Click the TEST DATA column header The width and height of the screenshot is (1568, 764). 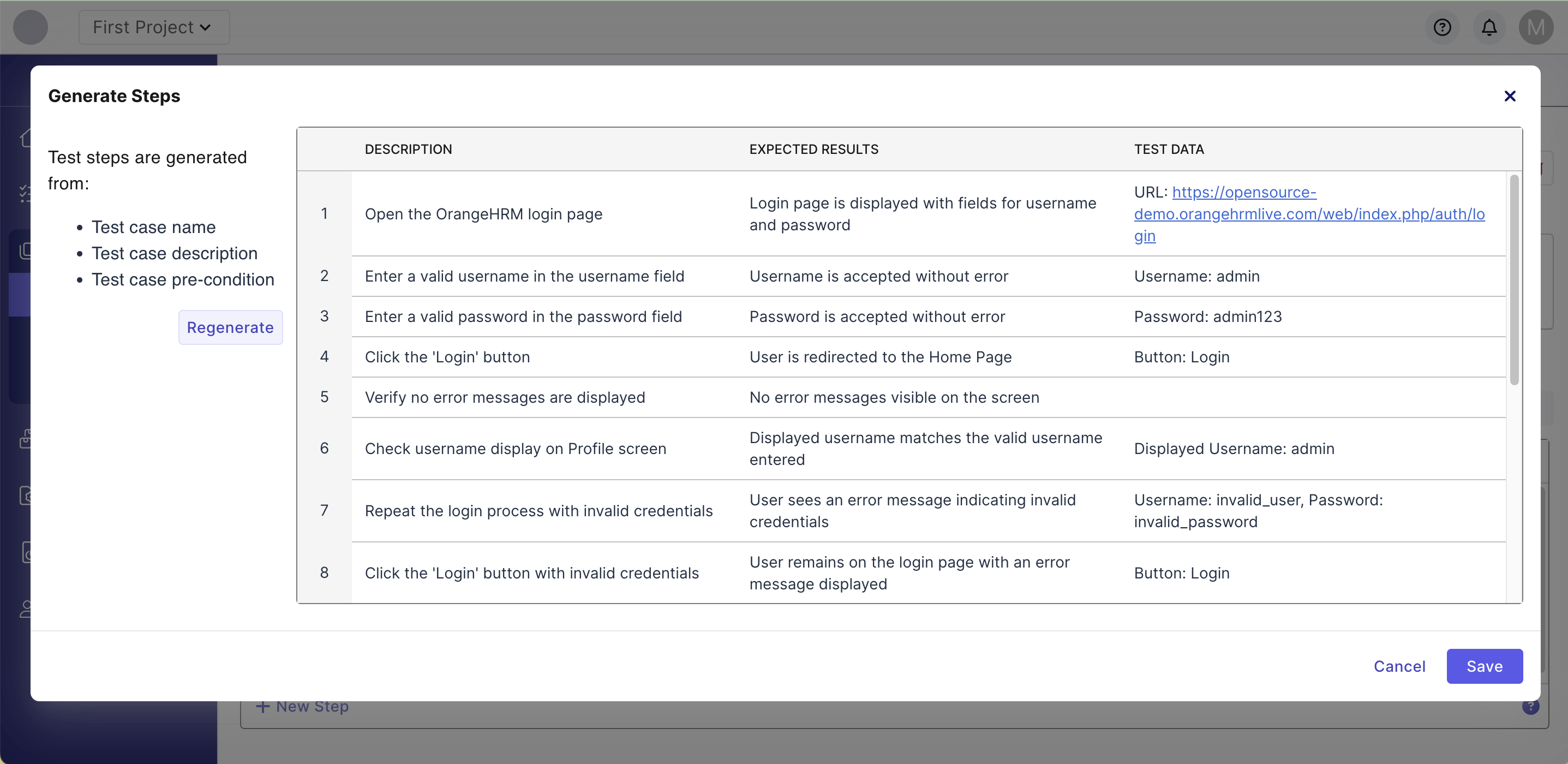tap(1169, 149)
